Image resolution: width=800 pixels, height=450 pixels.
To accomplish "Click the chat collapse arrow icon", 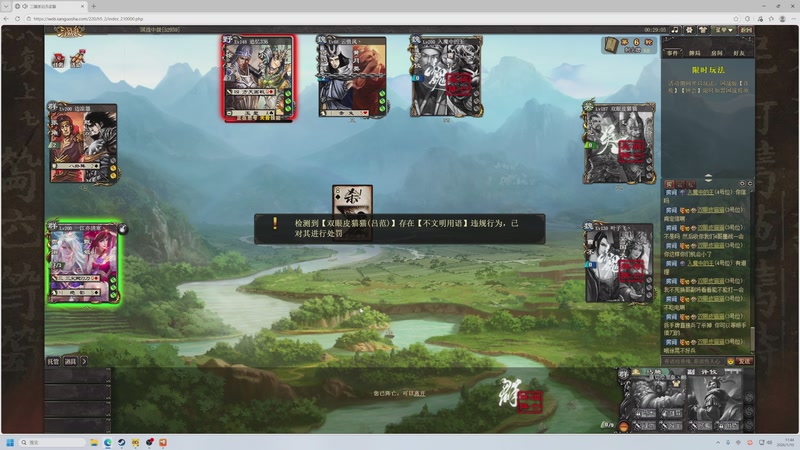I will click(749, 183).
